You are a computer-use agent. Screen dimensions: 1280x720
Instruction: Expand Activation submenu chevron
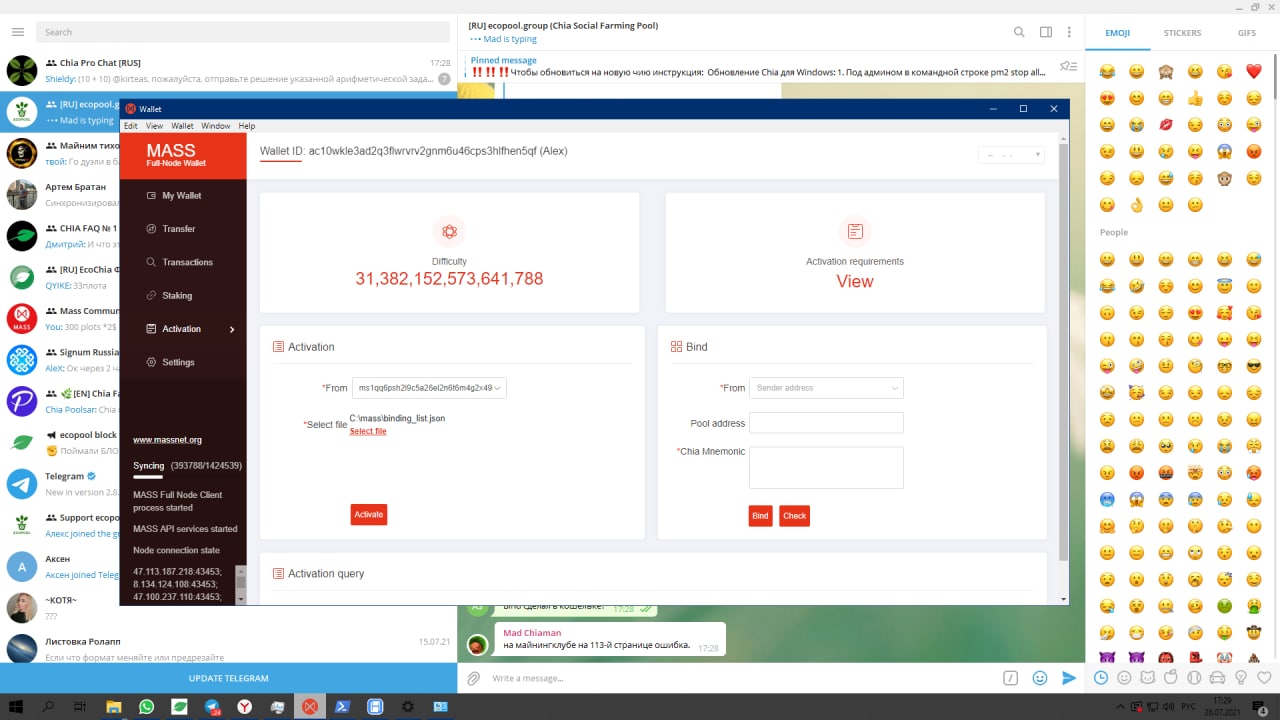tap(232, 329)
